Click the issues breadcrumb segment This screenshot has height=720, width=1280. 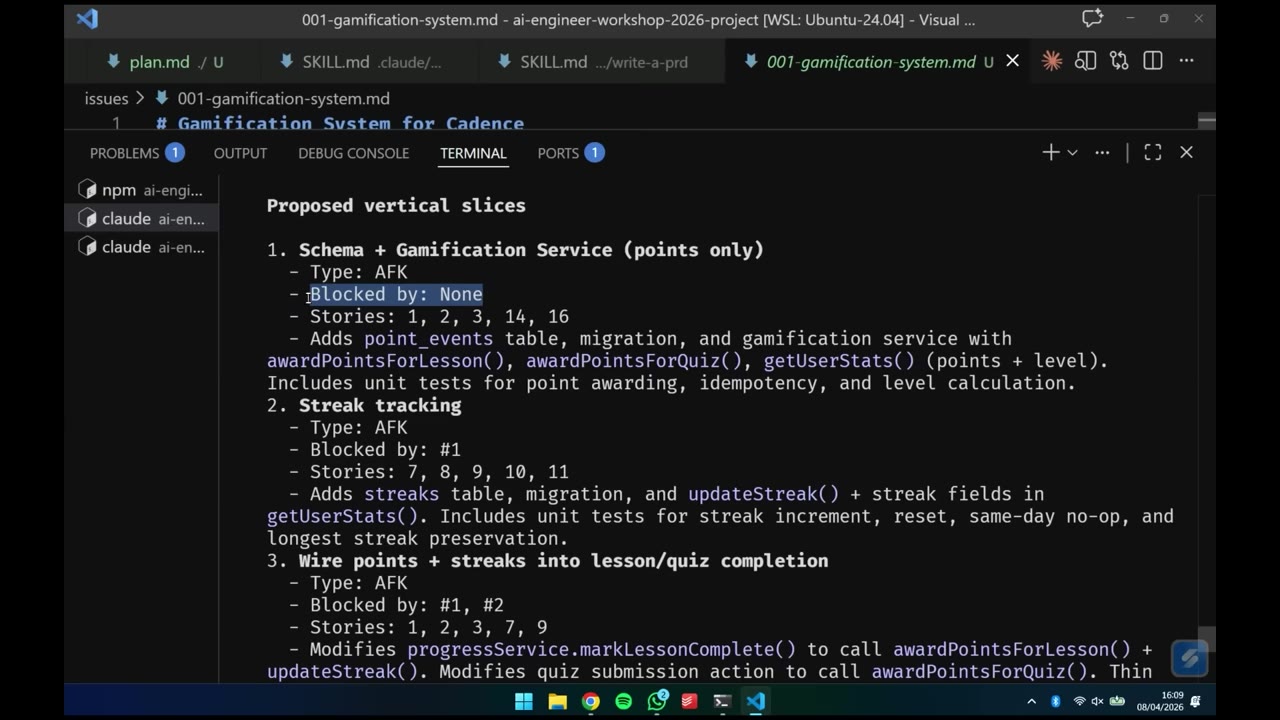(106, 98)
